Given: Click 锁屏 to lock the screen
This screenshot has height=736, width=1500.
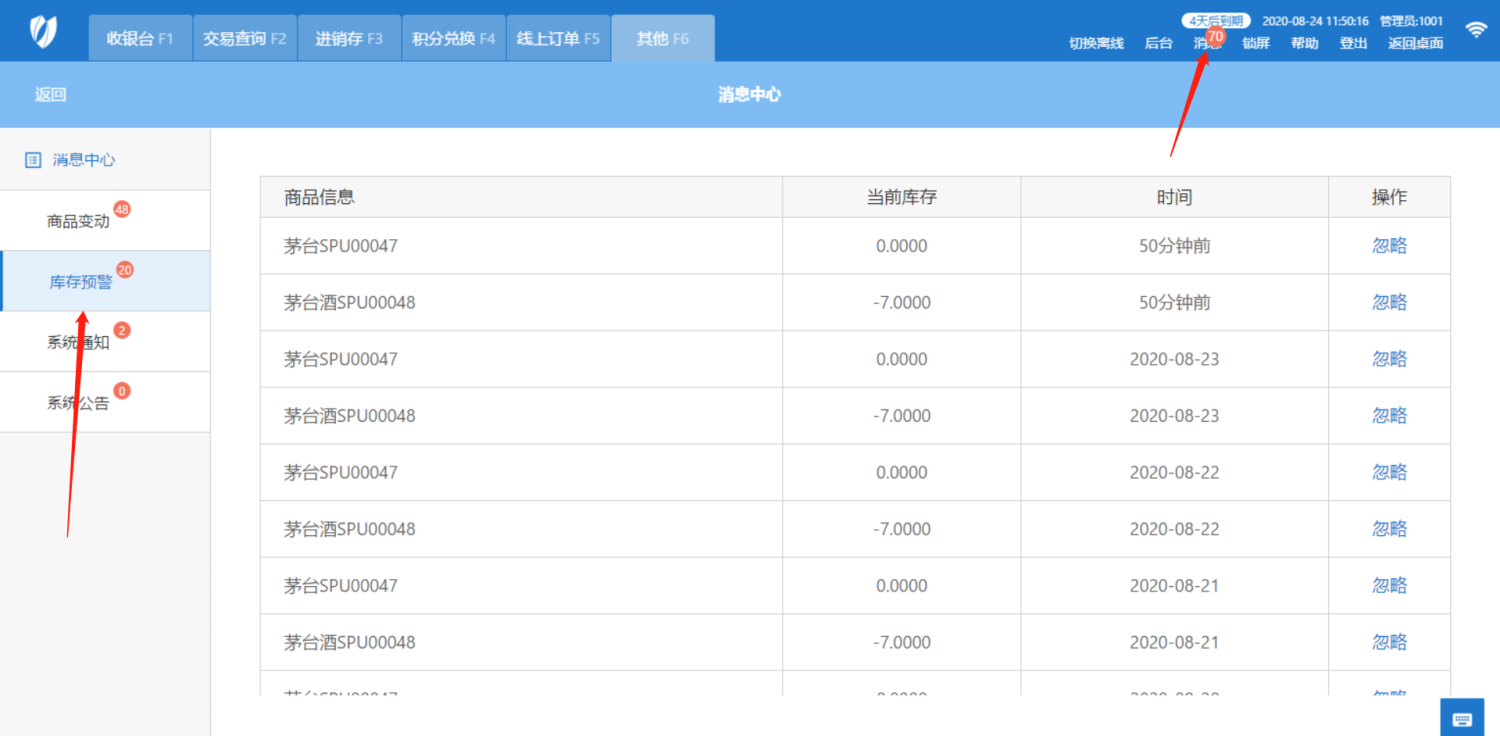Looking at the screenshot, I should tap(1256, 43).
